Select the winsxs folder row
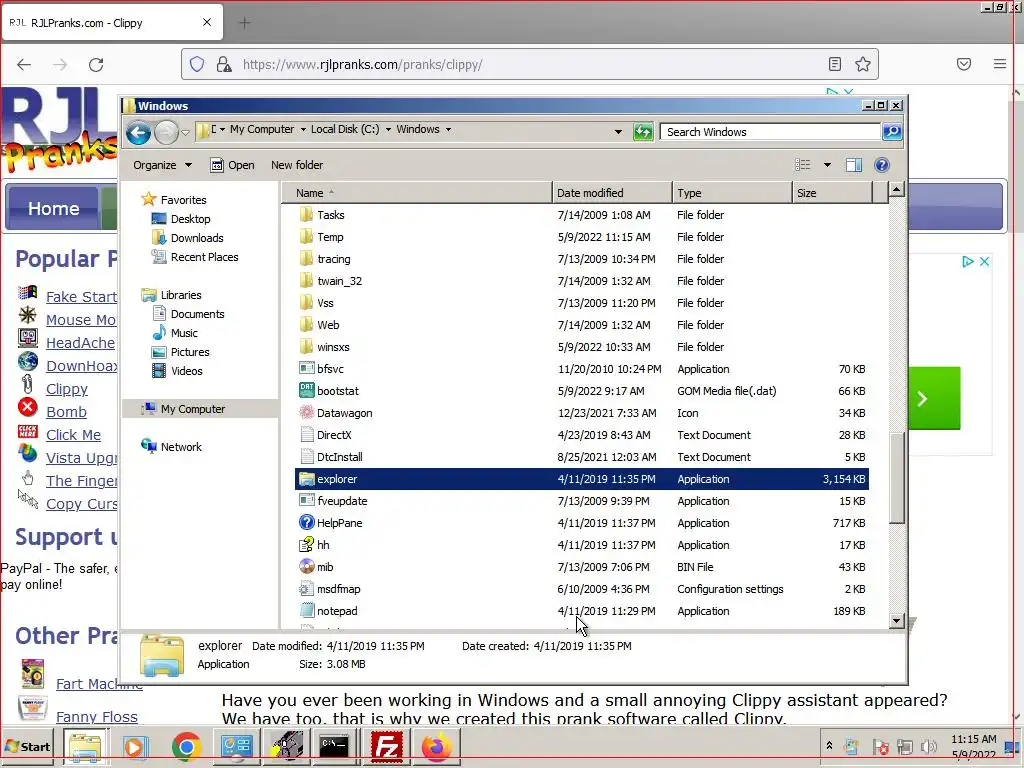1024x768 pixels. 582,347
